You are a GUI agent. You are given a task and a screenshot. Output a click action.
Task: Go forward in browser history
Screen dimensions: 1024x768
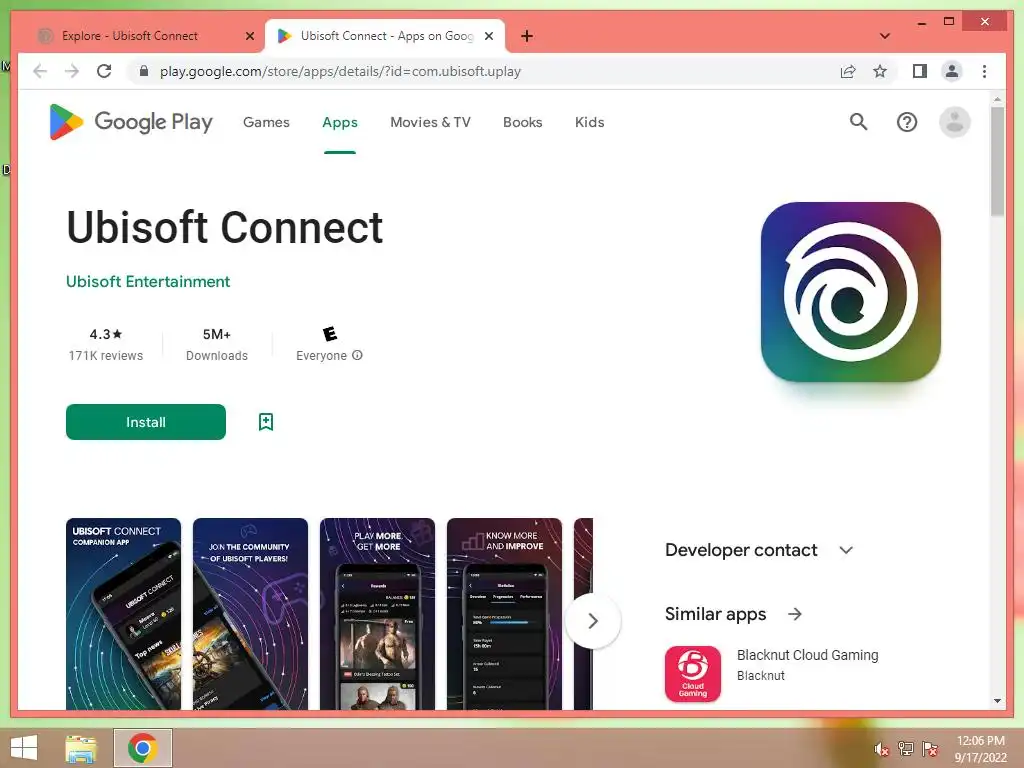pyautogui.click(x=72, y=71)
